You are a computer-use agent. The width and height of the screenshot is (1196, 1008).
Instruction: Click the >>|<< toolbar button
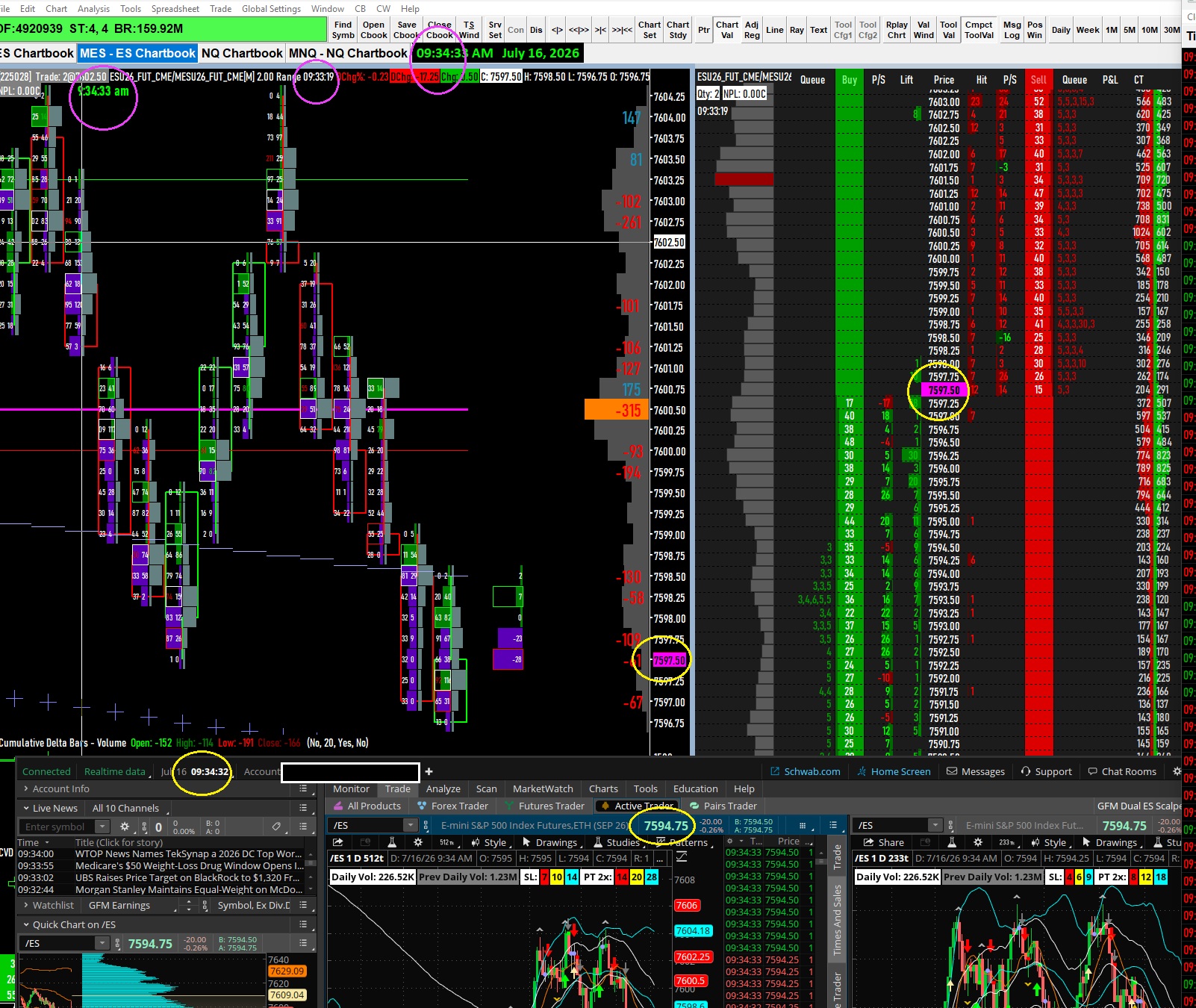pos(622,30)
